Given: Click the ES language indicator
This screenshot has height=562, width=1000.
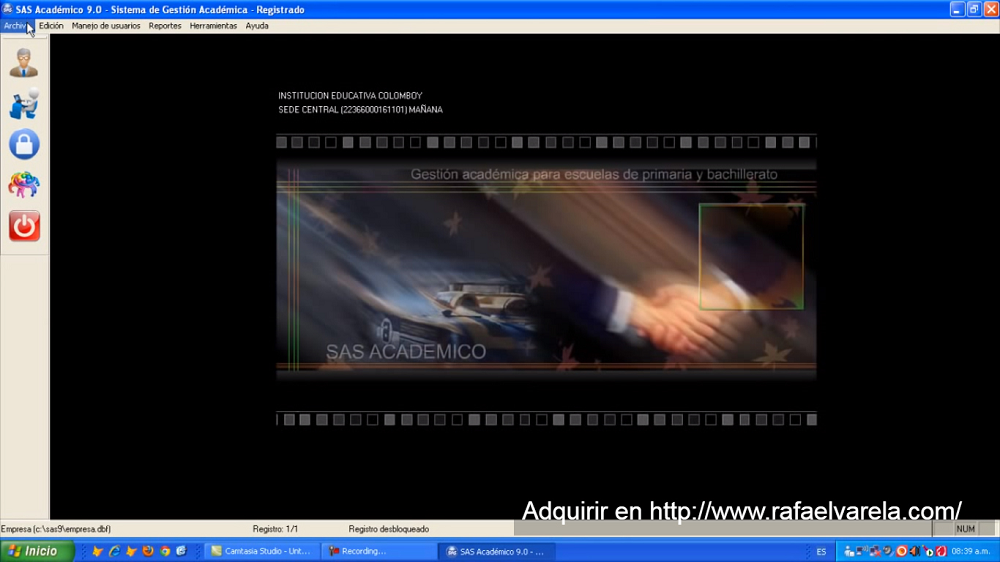Looking at the screenshot, I should 821,552.
